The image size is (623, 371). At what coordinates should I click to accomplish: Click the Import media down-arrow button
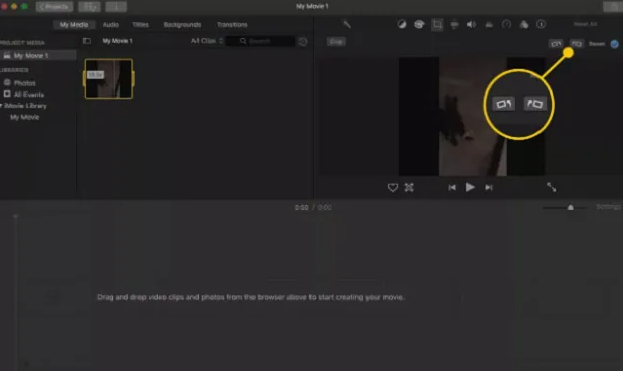tap(116, 7)
